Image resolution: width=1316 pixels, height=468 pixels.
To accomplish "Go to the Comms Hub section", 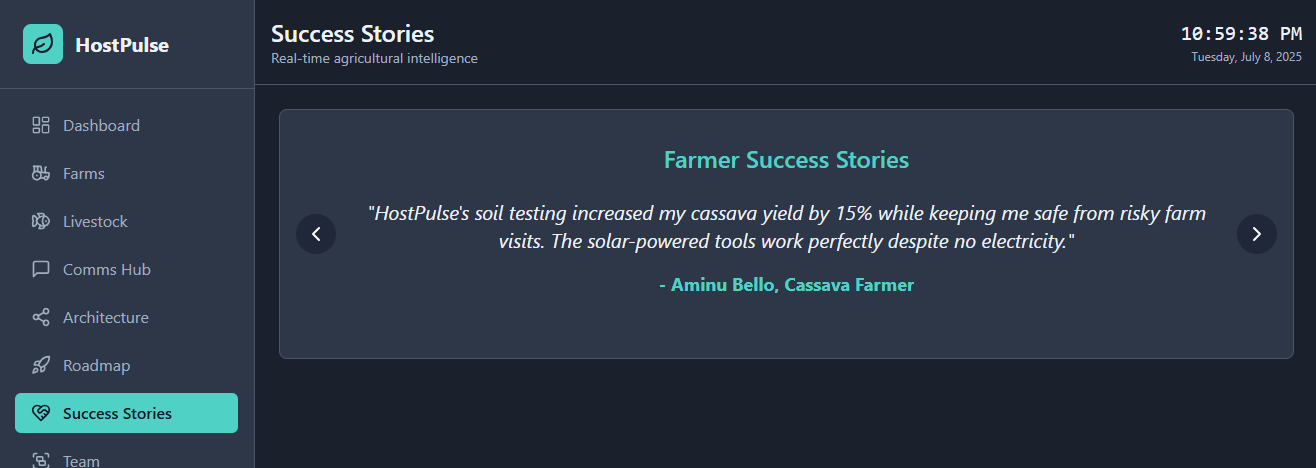I will click(106, 269).
